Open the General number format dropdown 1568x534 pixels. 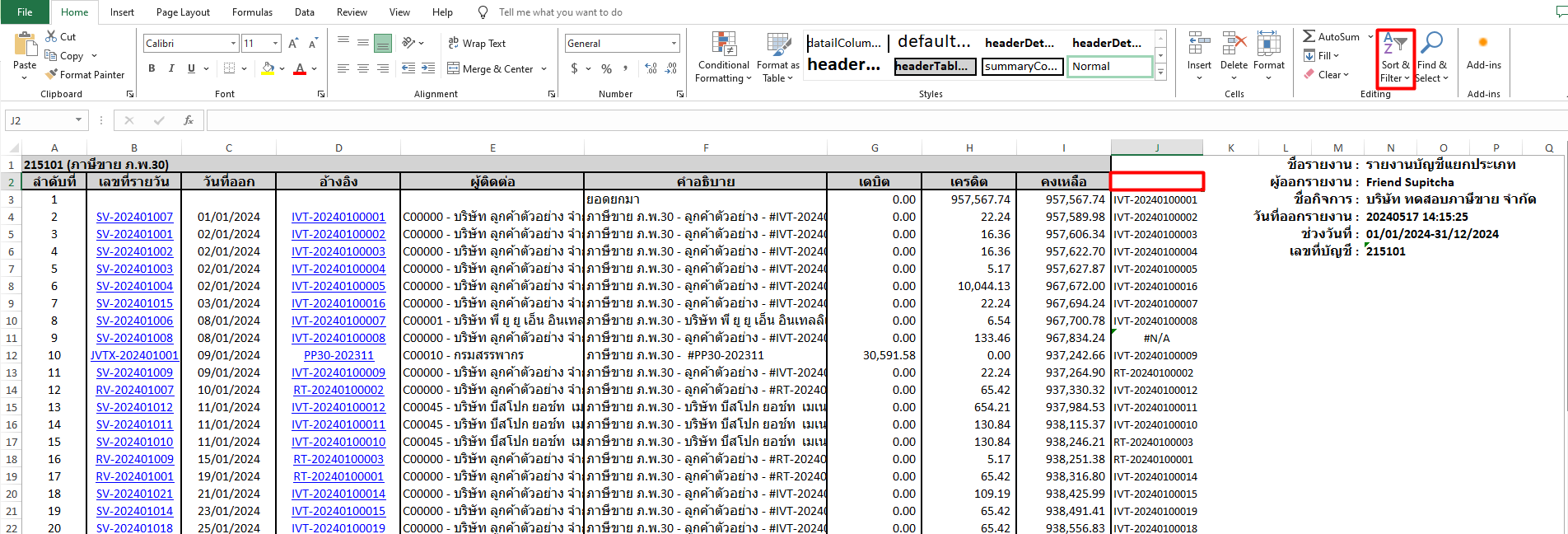[x=674, y=43]
